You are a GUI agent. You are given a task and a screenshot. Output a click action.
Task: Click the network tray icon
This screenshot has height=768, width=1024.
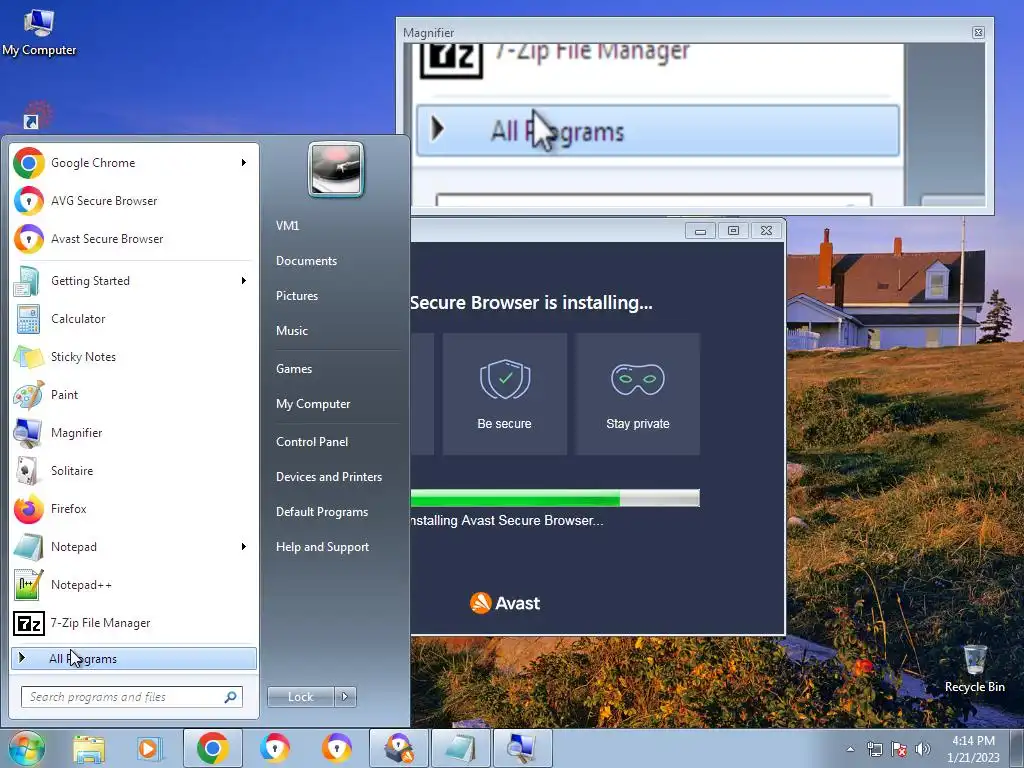click(x=874, y=749)
